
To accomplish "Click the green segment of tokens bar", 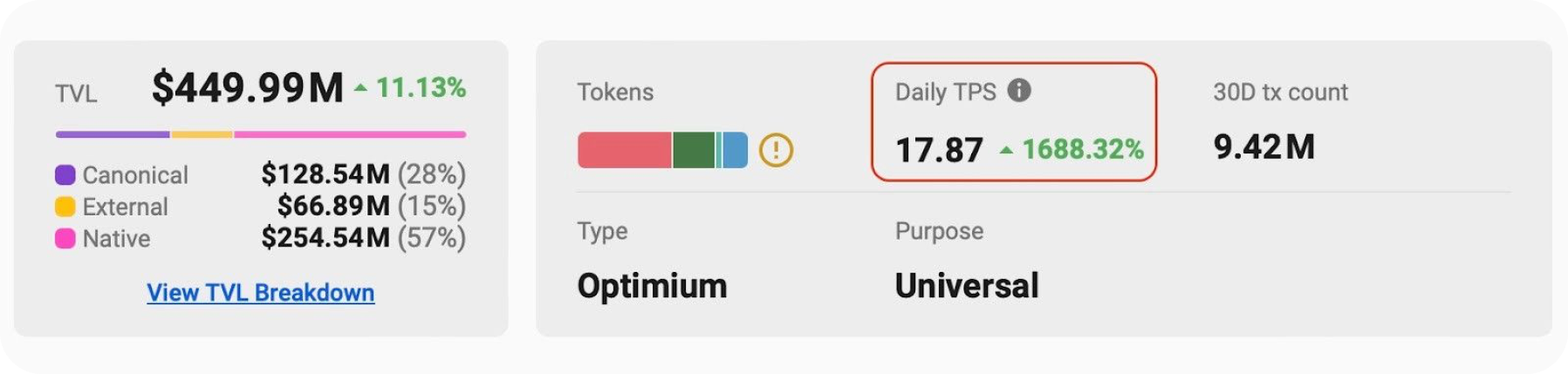I will 694,150.
